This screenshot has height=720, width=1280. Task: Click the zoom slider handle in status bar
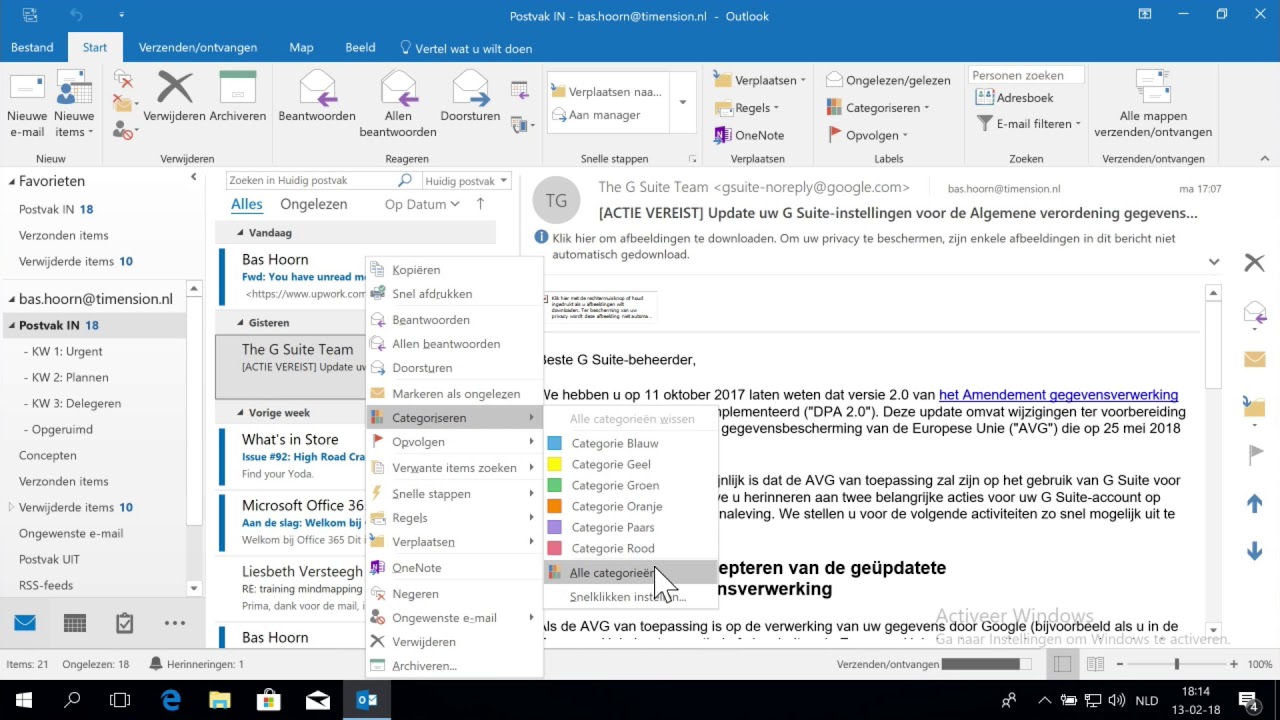pyautogui.click(x=1177, y=664)
